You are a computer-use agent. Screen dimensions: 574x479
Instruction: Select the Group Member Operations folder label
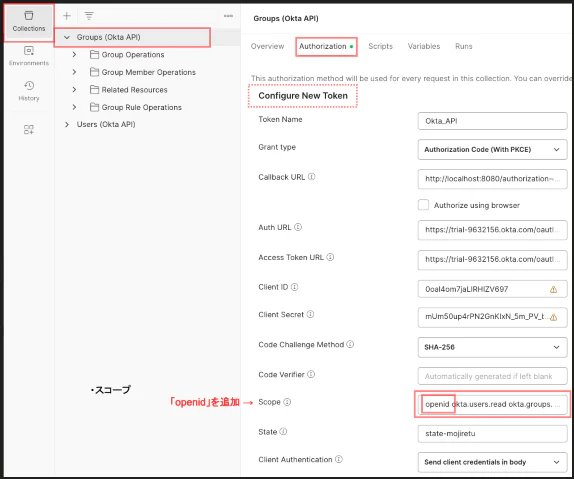[x=149, y=72]
